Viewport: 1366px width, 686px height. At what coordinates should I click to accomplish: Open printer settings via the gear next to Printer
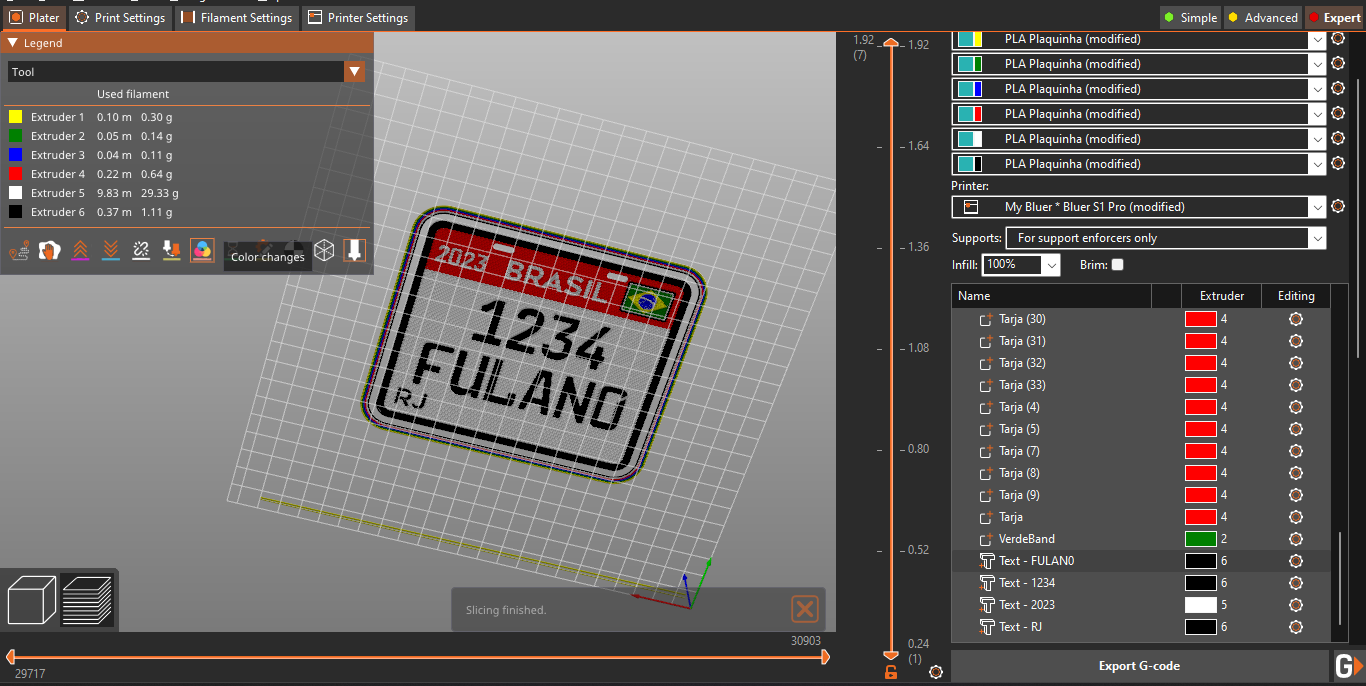click(1338, 206)
